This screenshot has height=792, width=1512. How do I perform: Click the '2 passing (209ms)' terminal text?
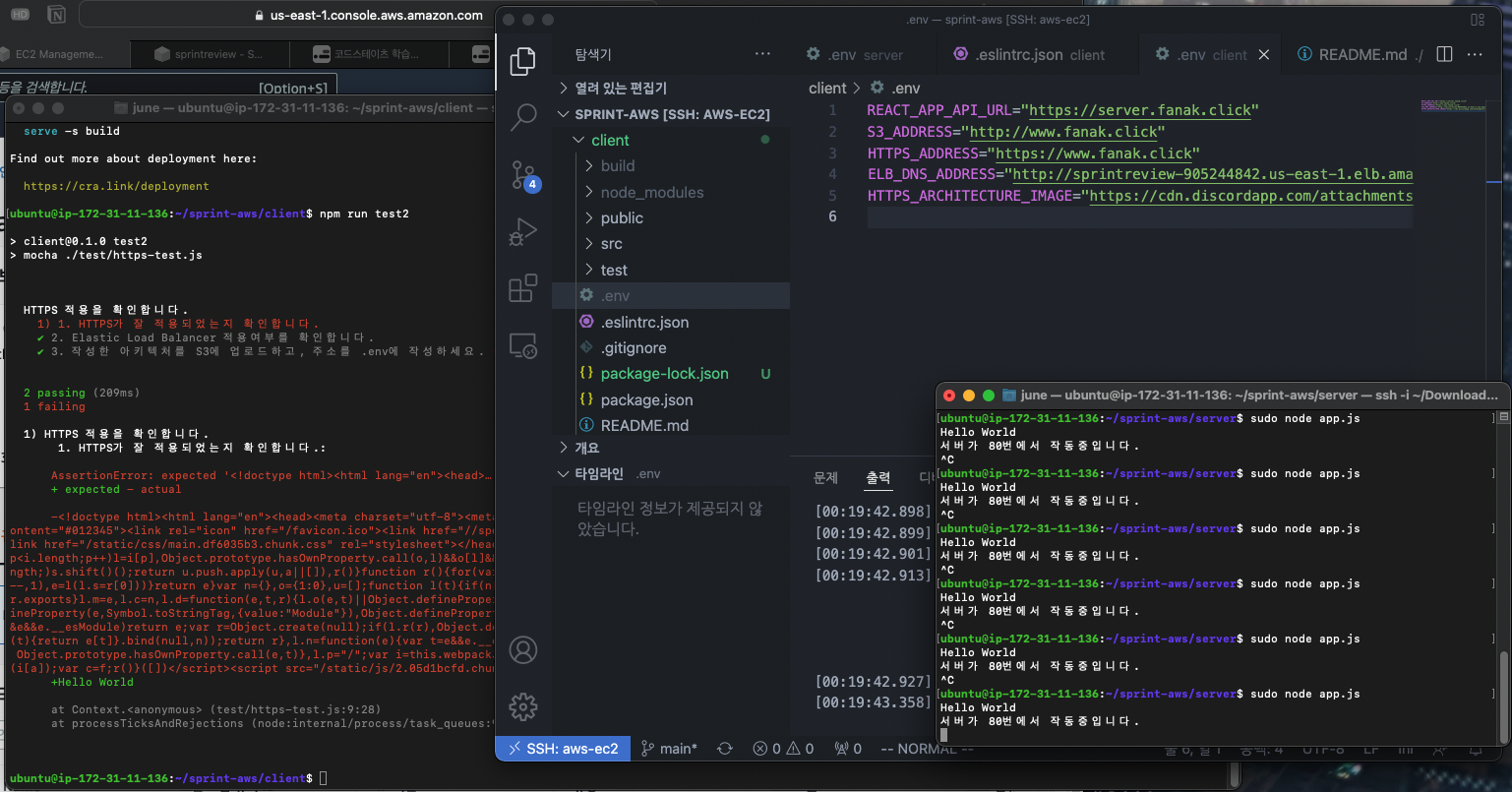pos(82,393)
